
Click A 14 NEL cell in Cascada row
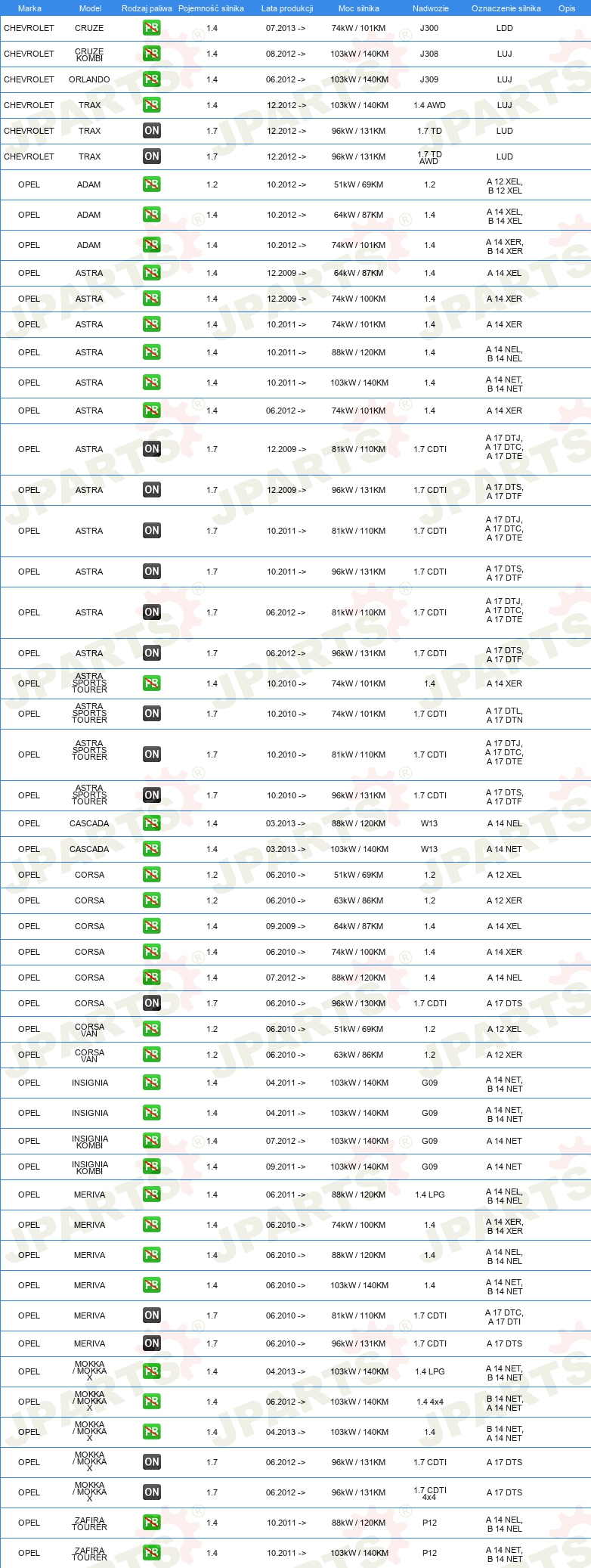505,823
